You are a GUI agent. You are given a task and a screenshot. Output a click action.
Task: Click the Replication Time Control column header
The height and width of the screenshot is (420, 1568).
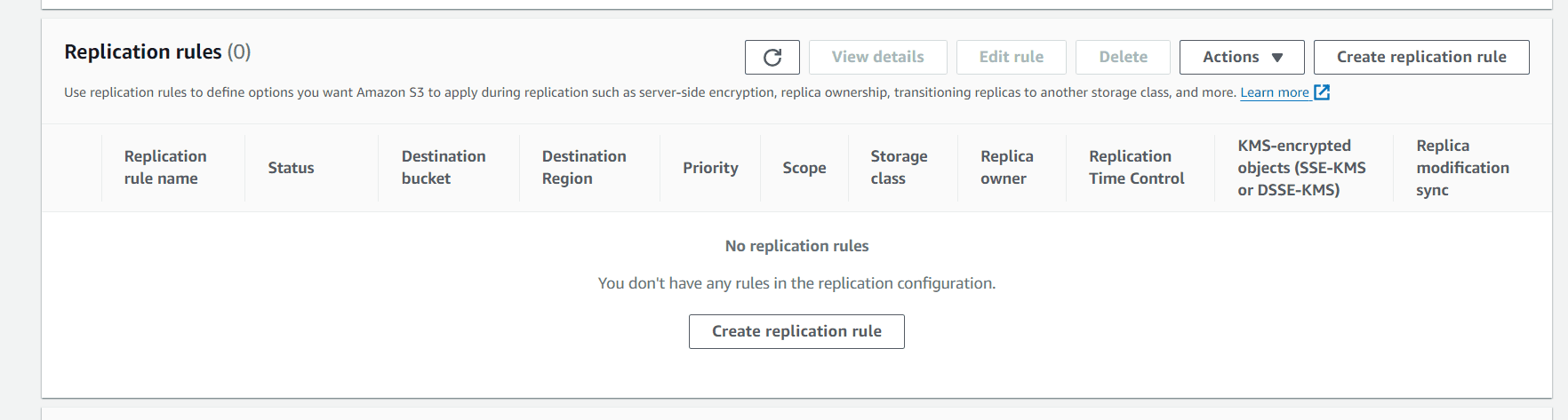pos(1137,167)
